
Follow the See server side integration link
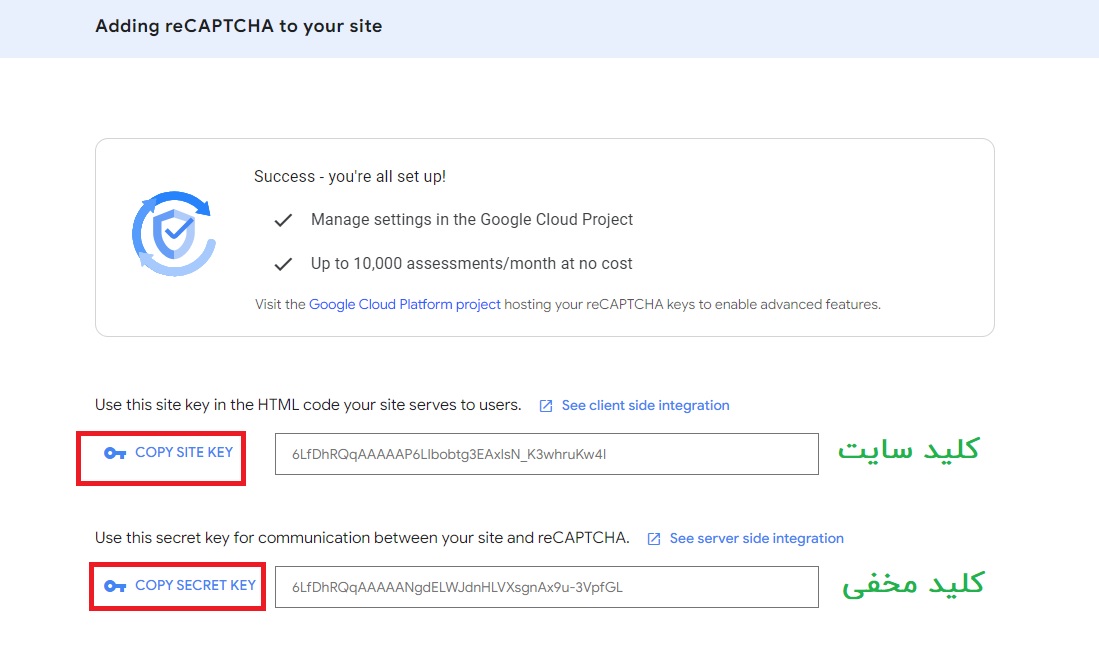tap(756, 539)
